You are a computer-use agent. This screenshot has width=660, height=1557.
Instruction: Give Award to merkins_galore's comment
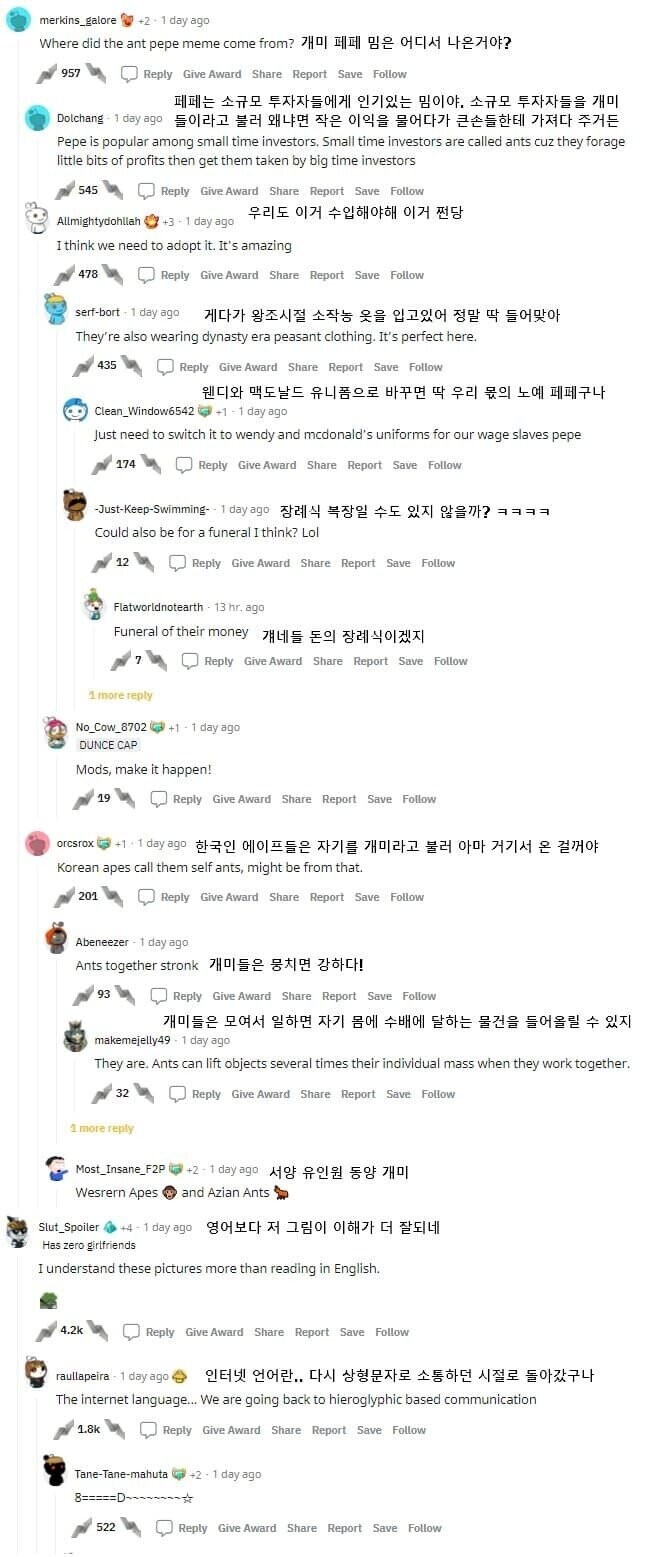click(212, 74)
